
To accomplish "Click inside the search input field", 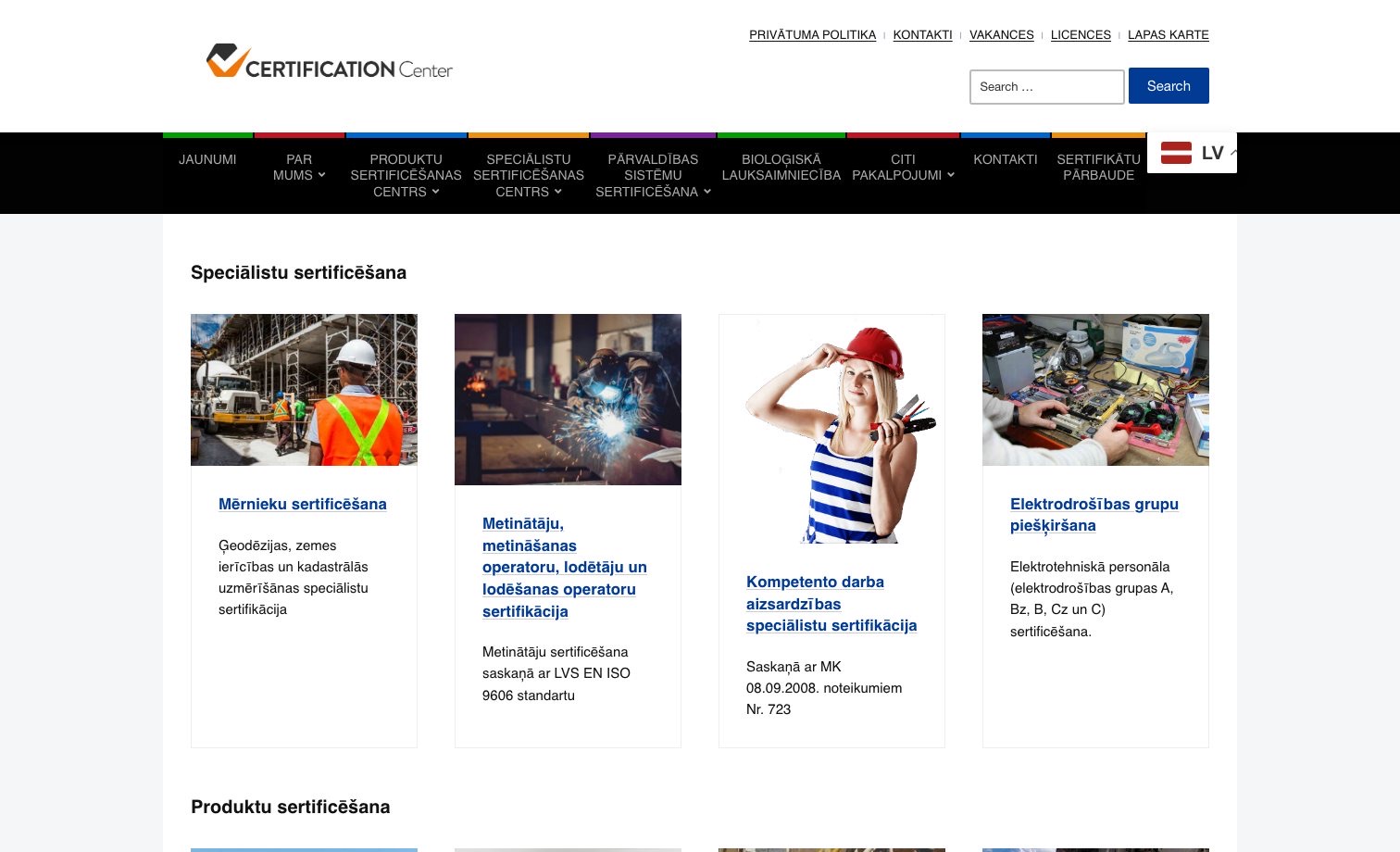I will tap(1046, 86).
